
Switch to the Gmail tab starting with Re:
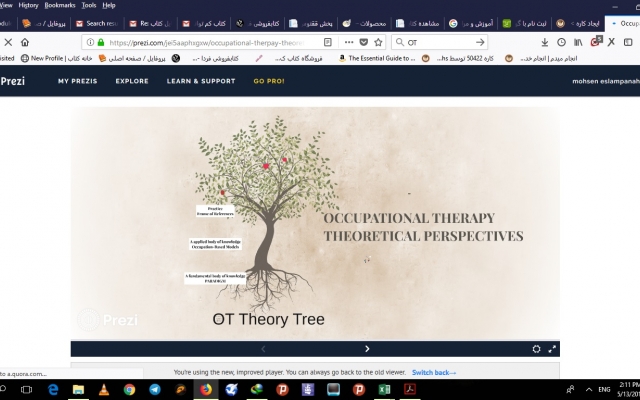151,23
